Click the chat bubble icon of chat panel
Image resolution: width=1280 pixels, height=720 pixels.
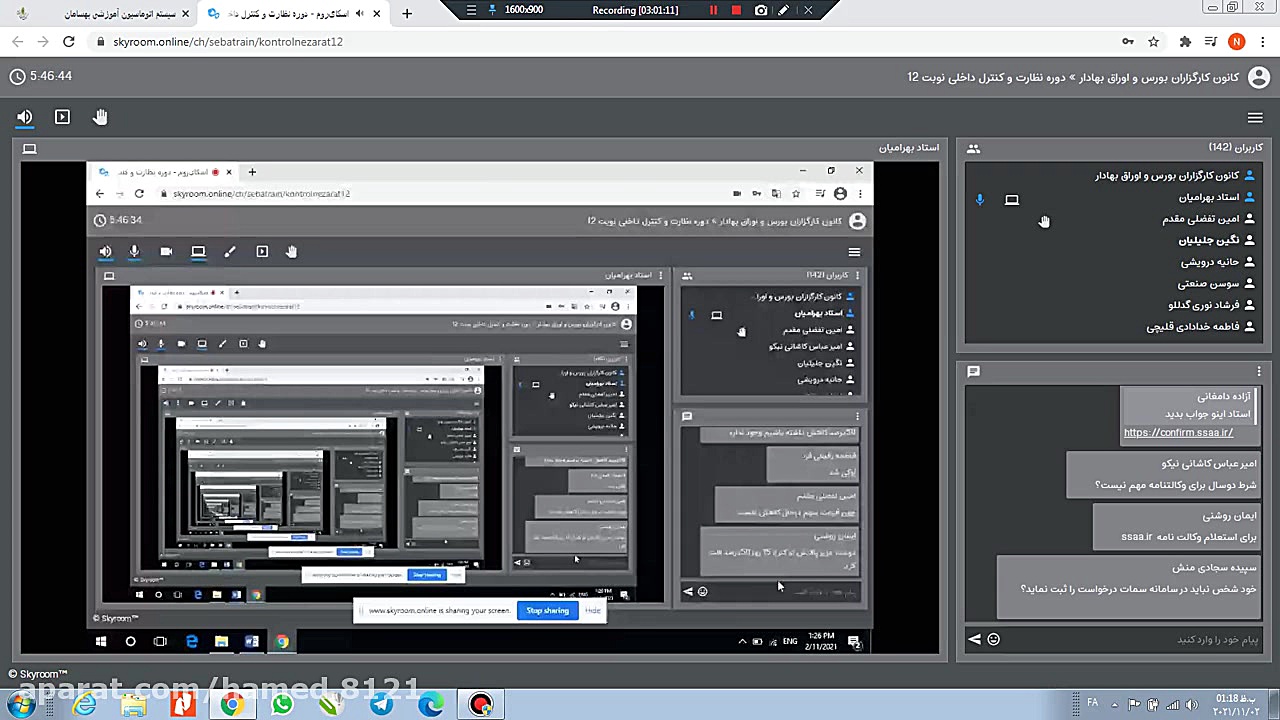(x=973, y=371)
